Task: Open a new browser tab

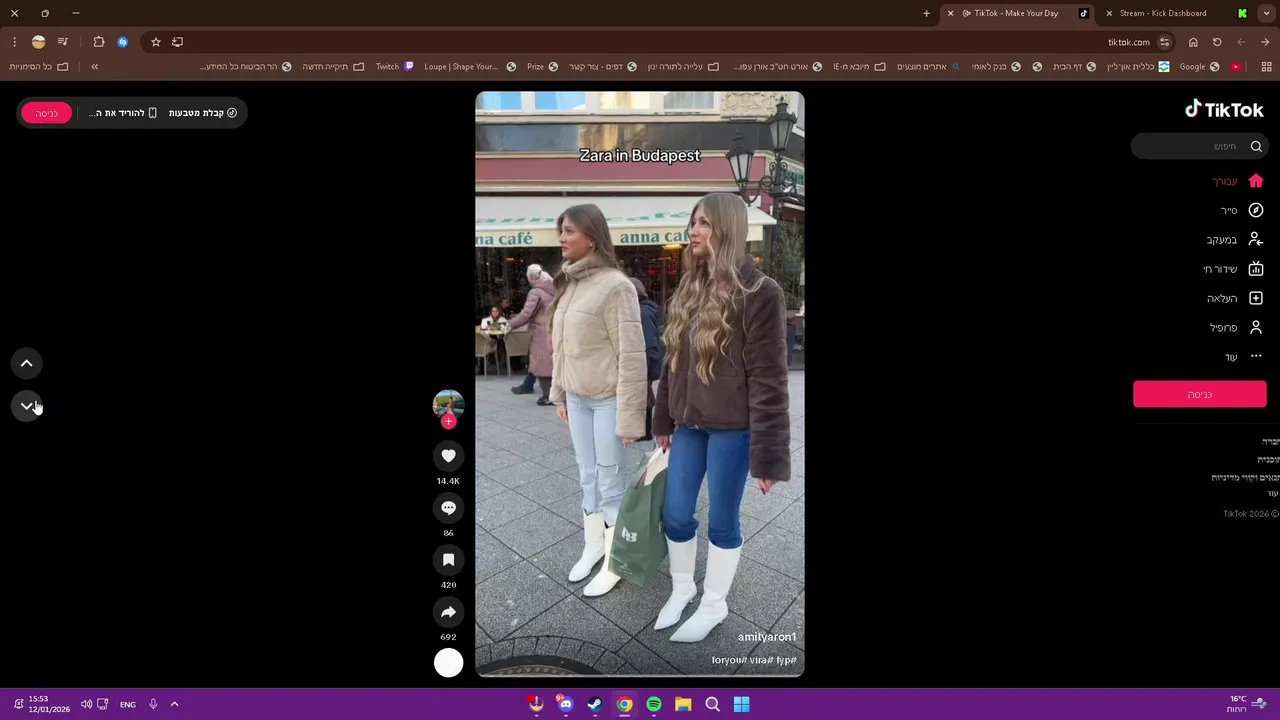Action: (926, 13)
